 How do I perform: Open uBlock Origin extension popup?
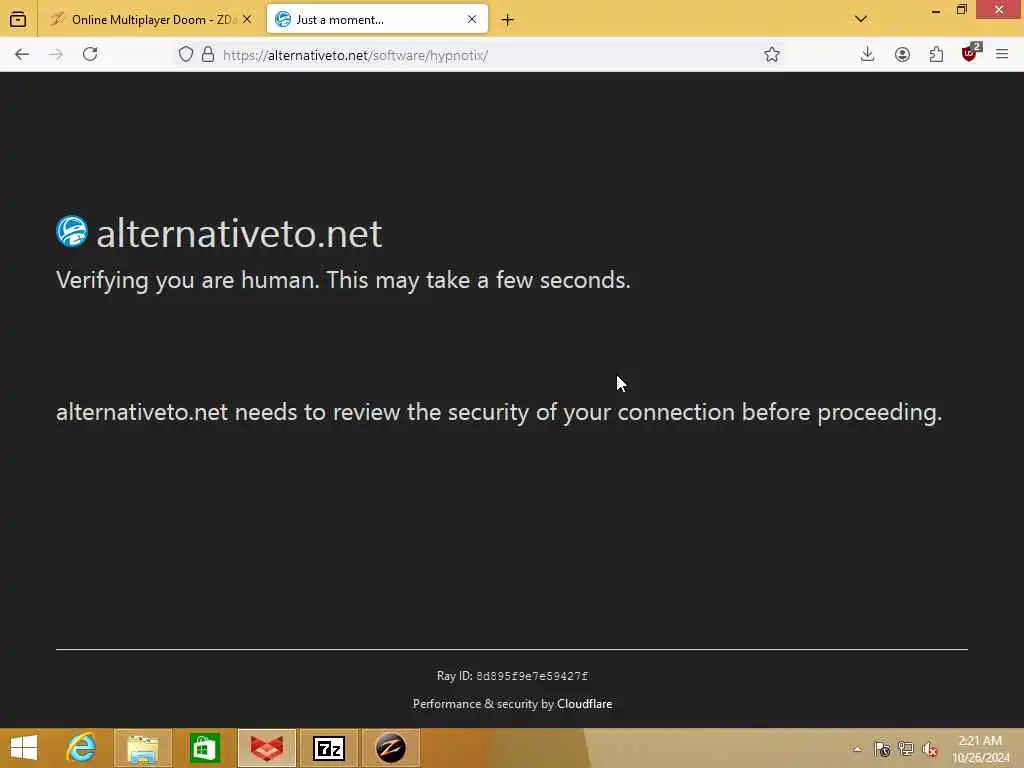point(970,54)
